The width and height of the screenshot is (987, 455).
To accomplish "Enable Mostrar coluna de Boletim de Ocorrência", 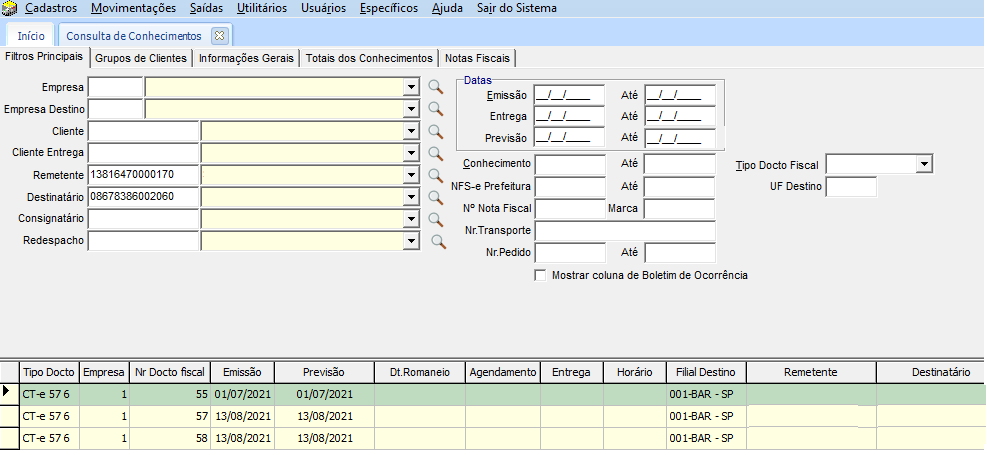I will pos(541,275).
